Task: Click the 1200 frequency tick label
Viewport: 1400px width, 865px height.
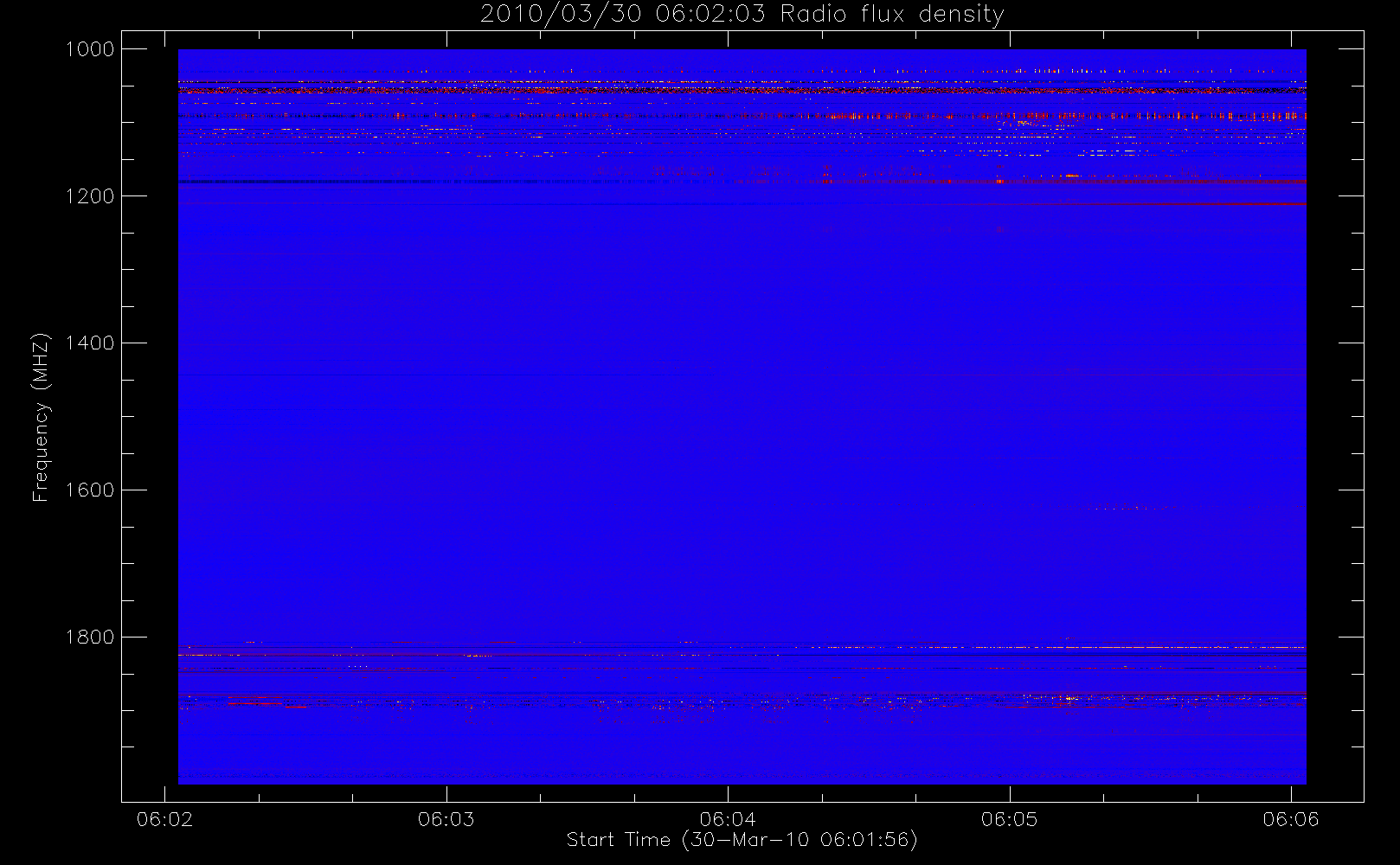Action: [x=90, y=196]
